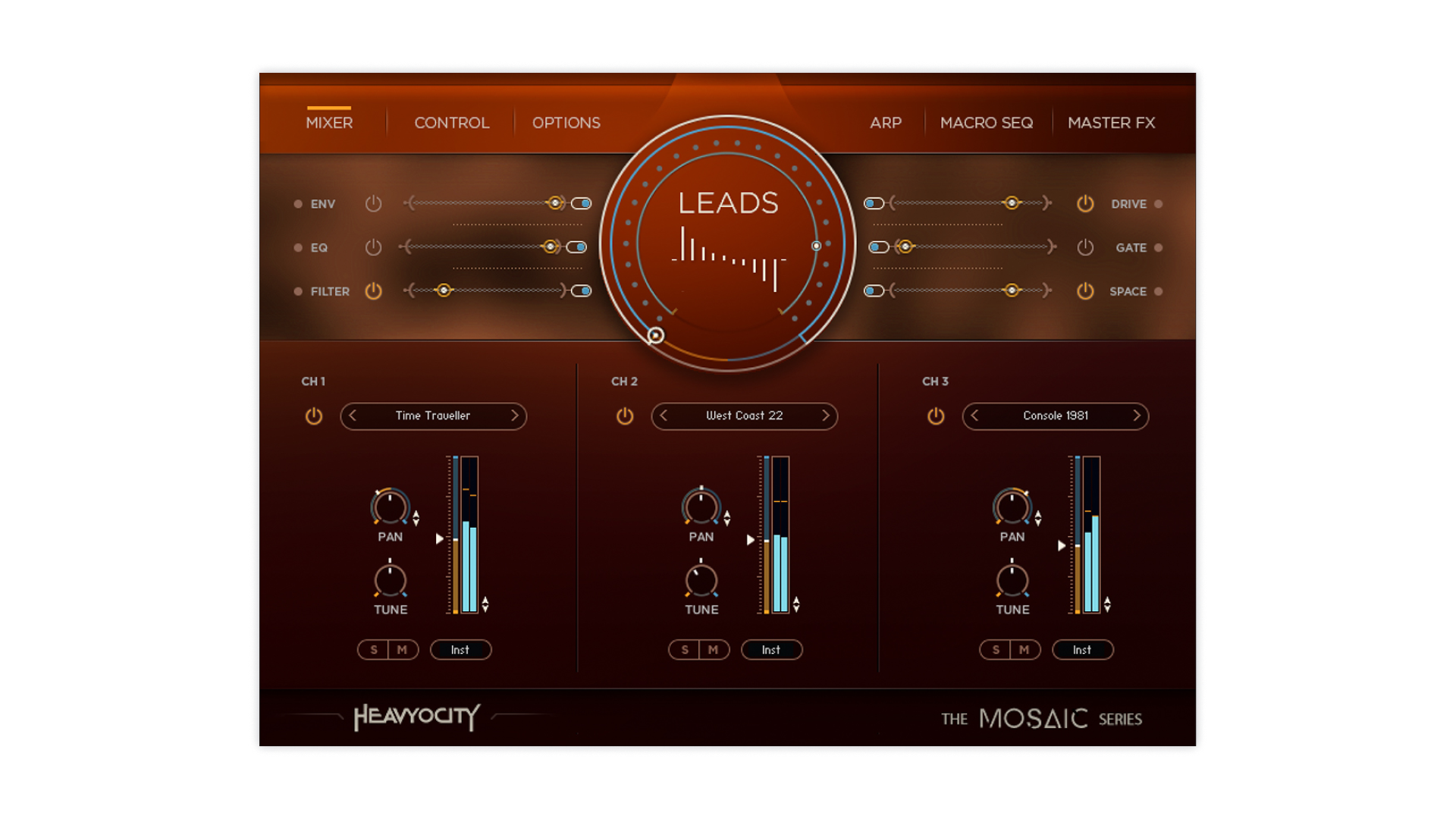Open the MASTER FX tab
The width and height of the screenshot is (1456, 819).
coord(1110,122)
